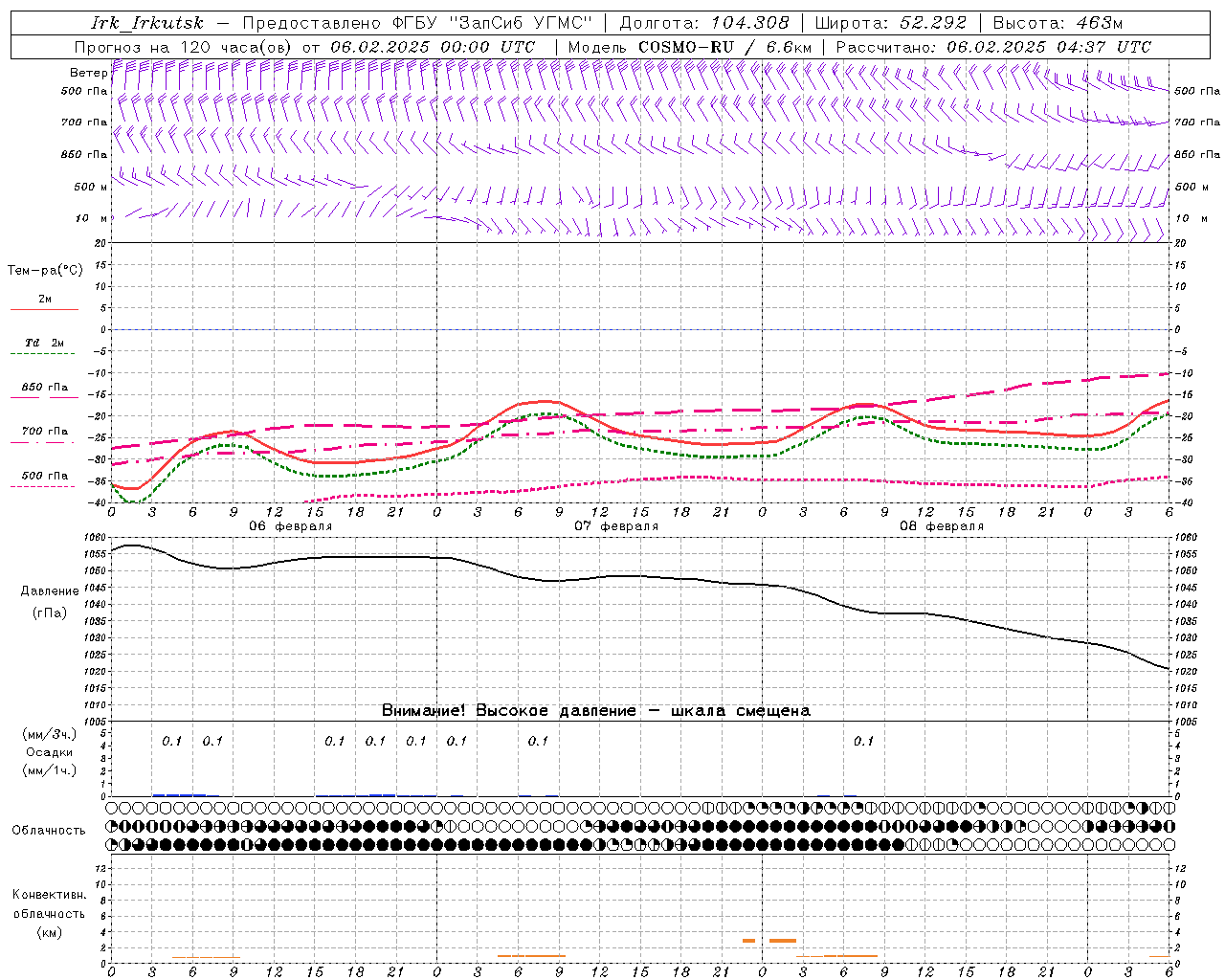Click the (гПа) unit under Давление

click(x=50, y=613)
